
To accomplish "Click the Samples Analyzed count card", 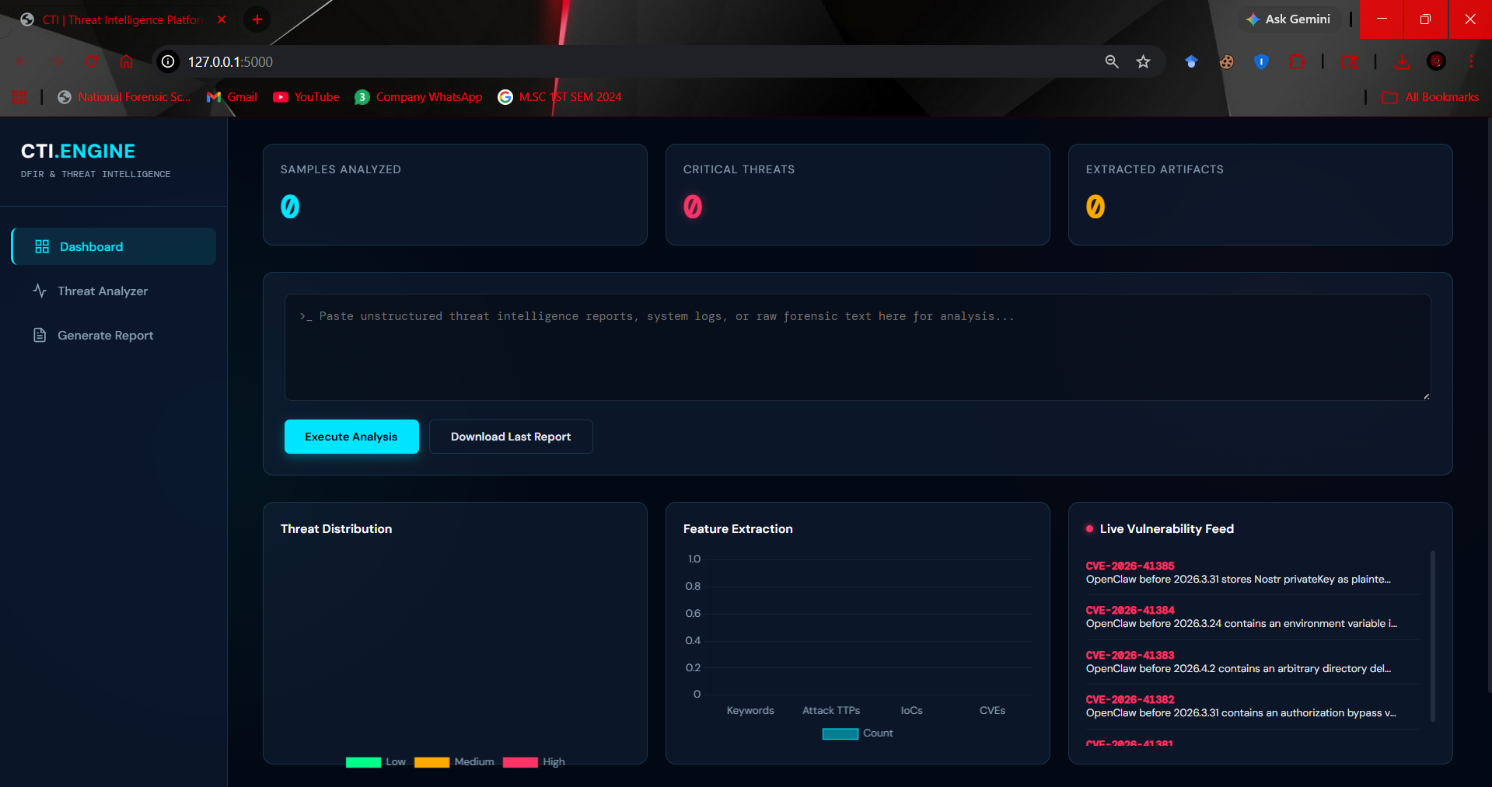I will tap(455, 195).
